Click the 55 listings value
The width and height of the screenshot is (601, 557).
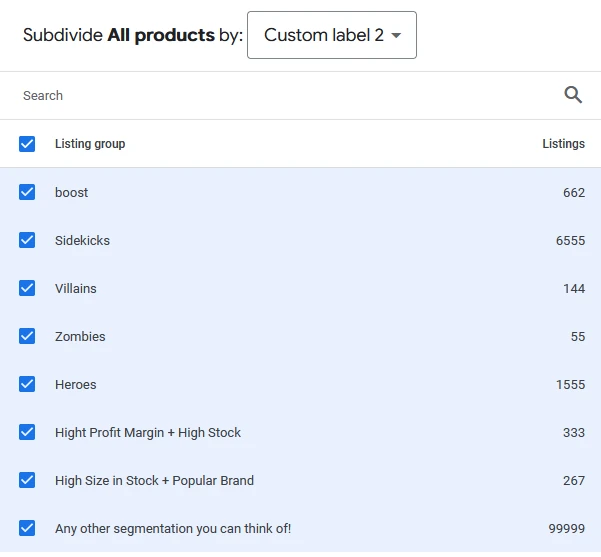tap(578, 337)
